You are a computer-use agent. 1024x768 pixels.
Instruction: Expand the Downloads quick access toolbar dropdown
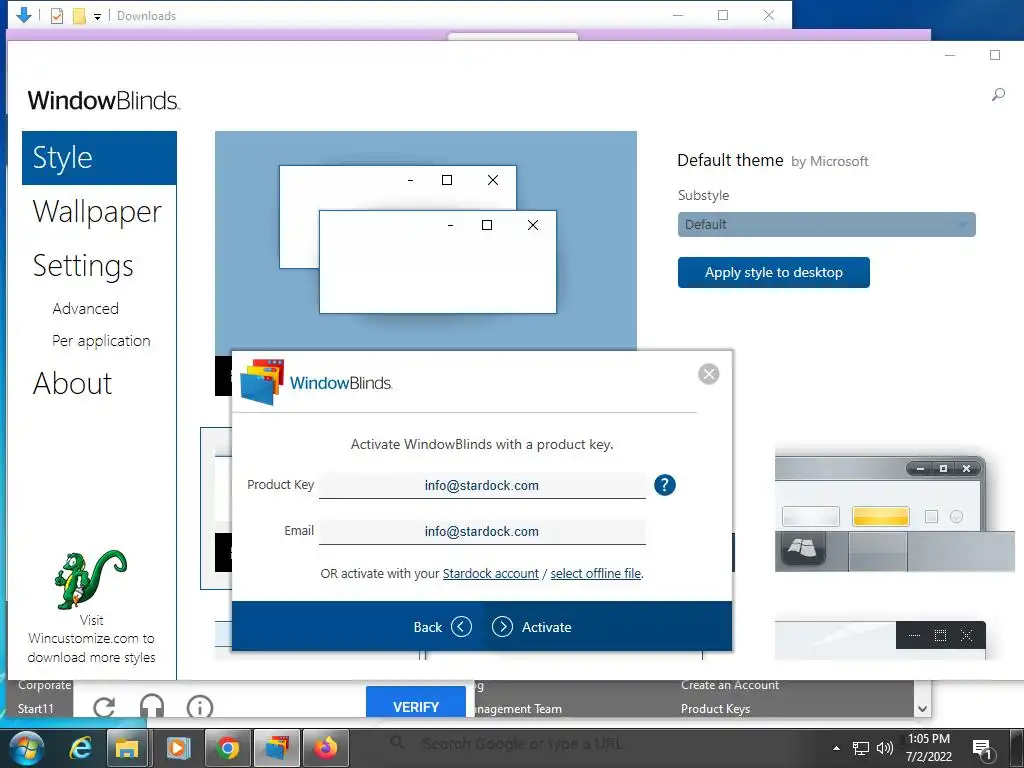tap(97, 17)
